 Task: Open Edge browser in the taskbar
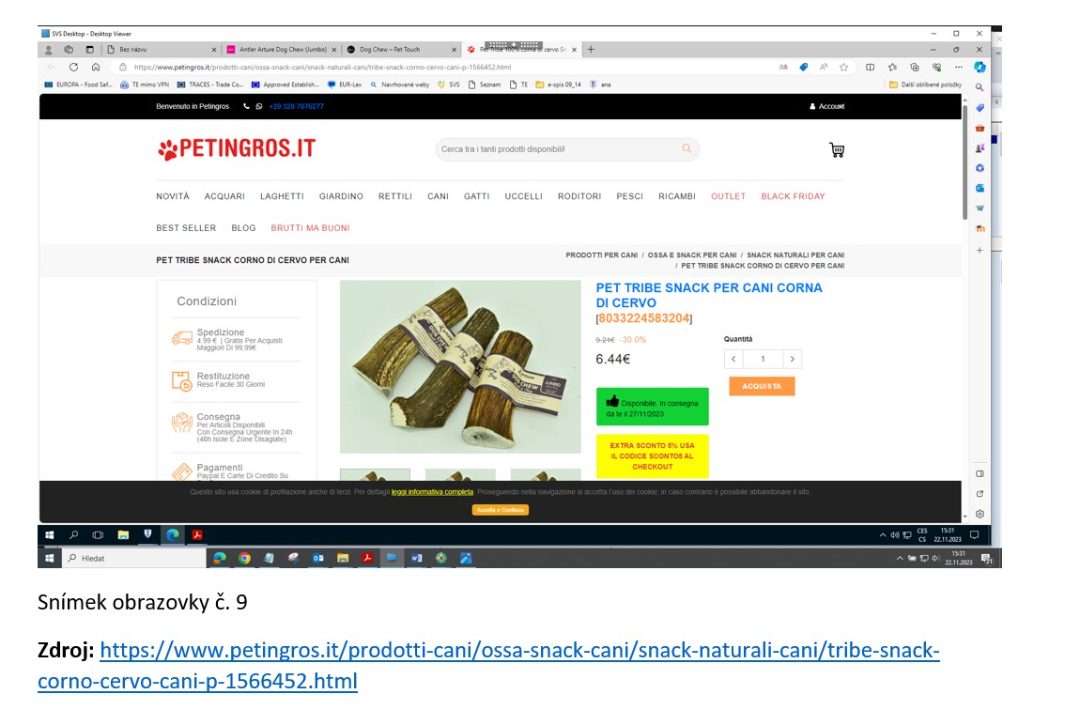[172, 534]
